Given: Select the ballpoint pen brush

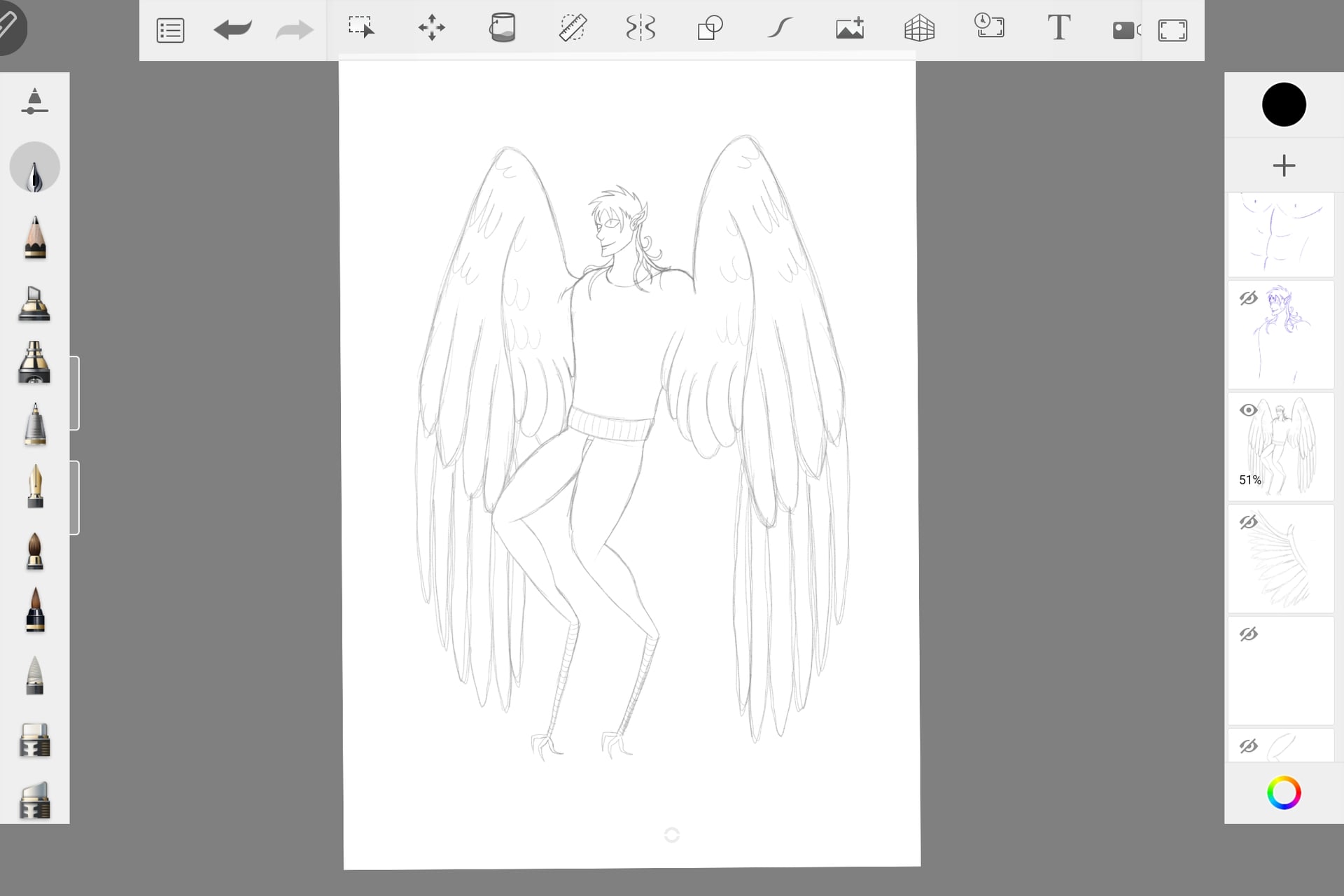Looking at the screenshot, I should pyautogui.click(x=35, y=424).
